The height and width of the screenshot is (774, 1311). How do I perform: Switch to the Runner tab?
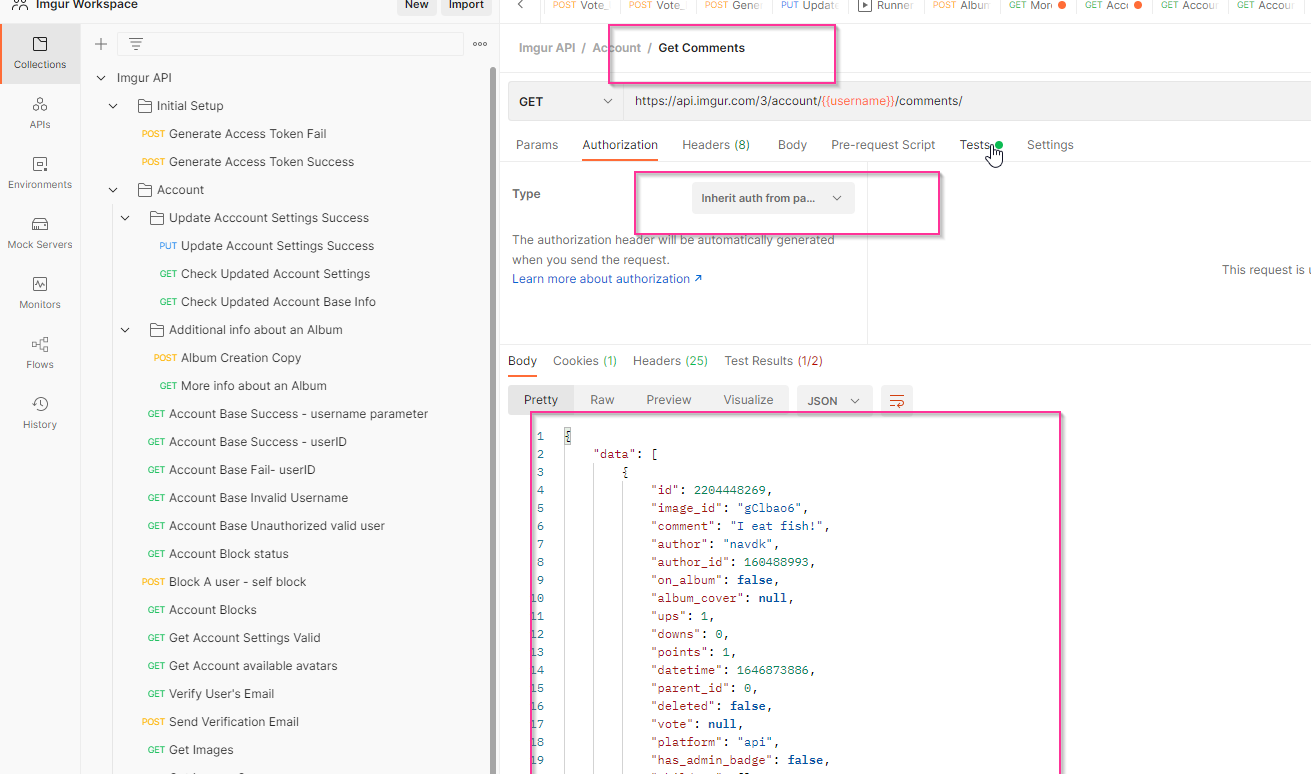886,5
